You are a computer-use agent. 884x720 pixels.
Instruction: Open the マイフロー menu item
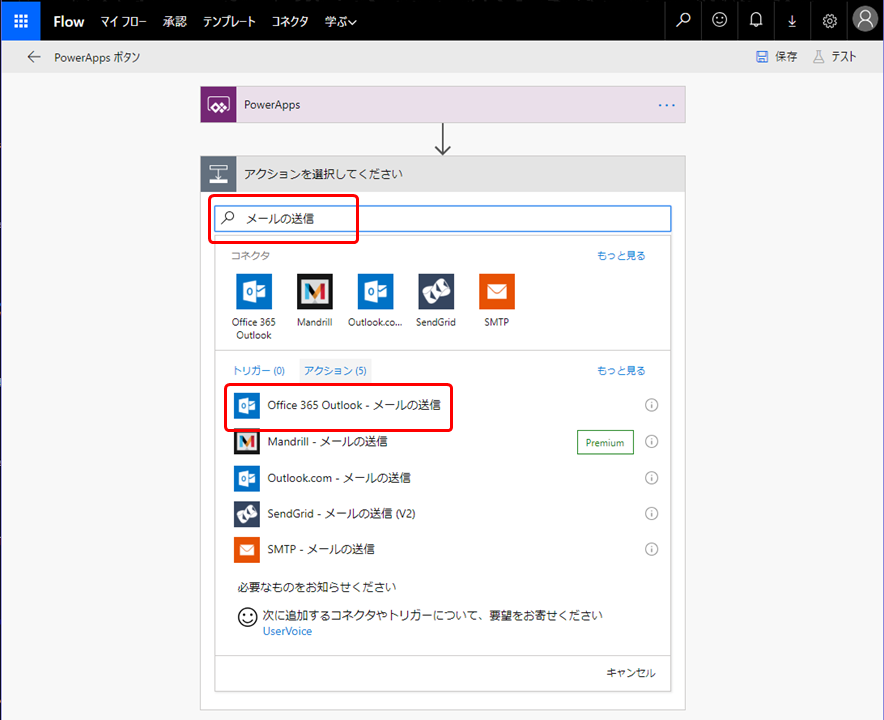(x=124, y=20)
